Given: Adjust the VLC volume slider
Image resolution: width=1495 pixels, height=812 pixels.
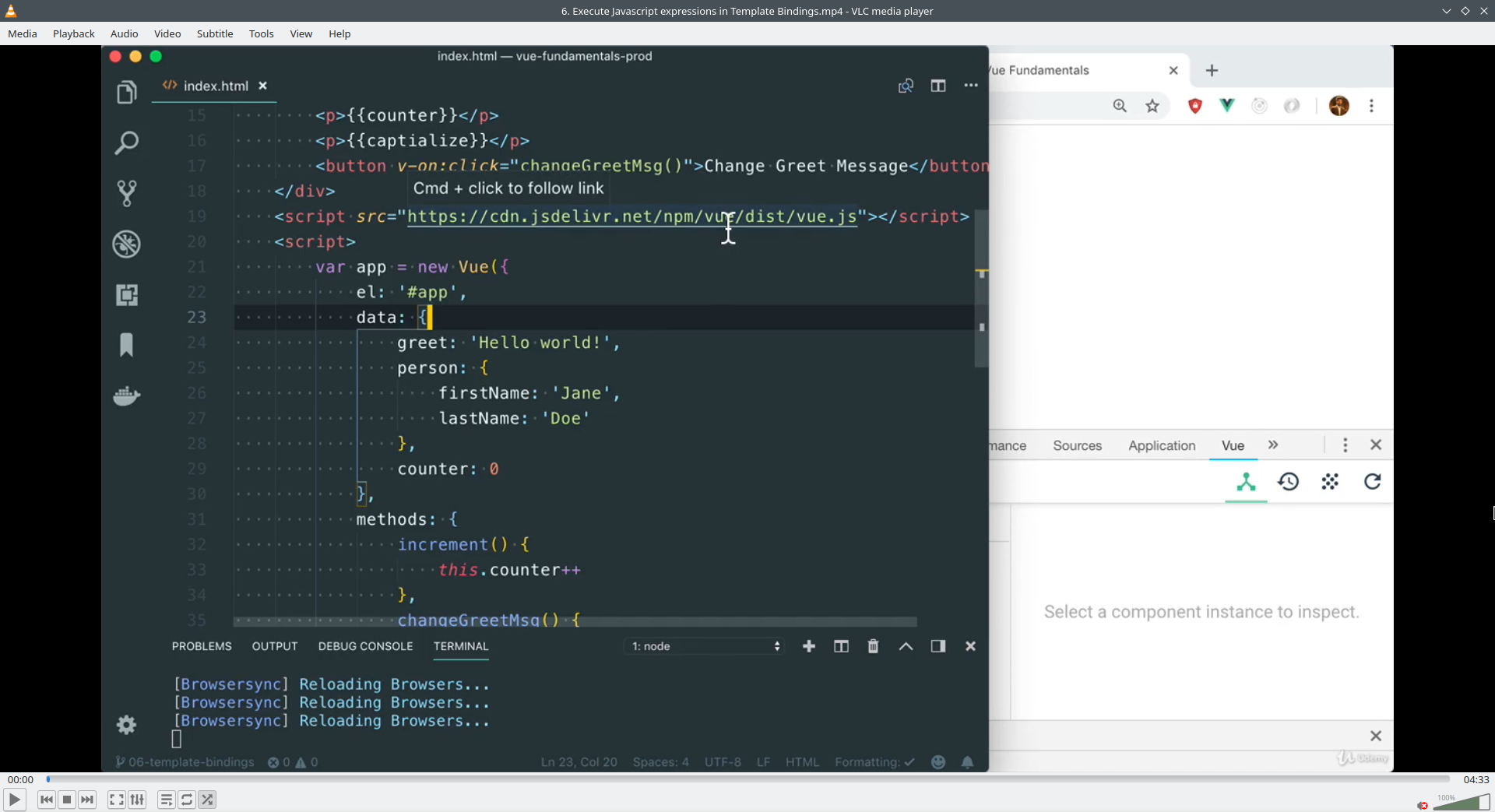Looking at the screenshot, I should coord(1462,802).
